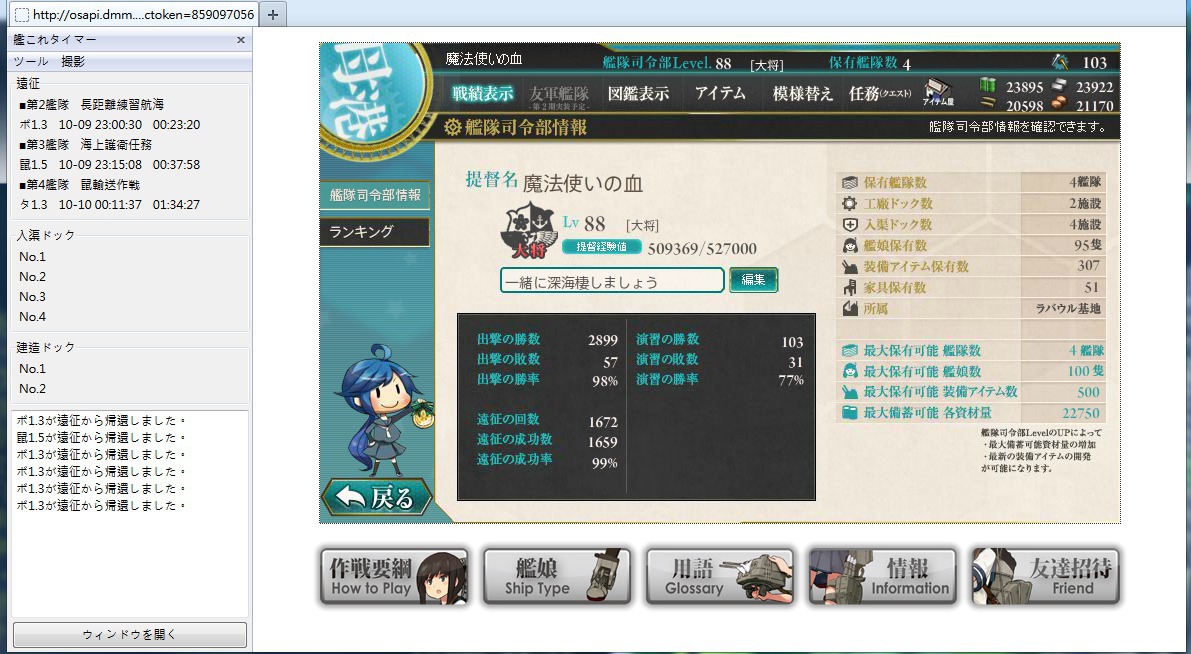
Task: Click the chibi ship girl character
Action: tap(385, 410)
